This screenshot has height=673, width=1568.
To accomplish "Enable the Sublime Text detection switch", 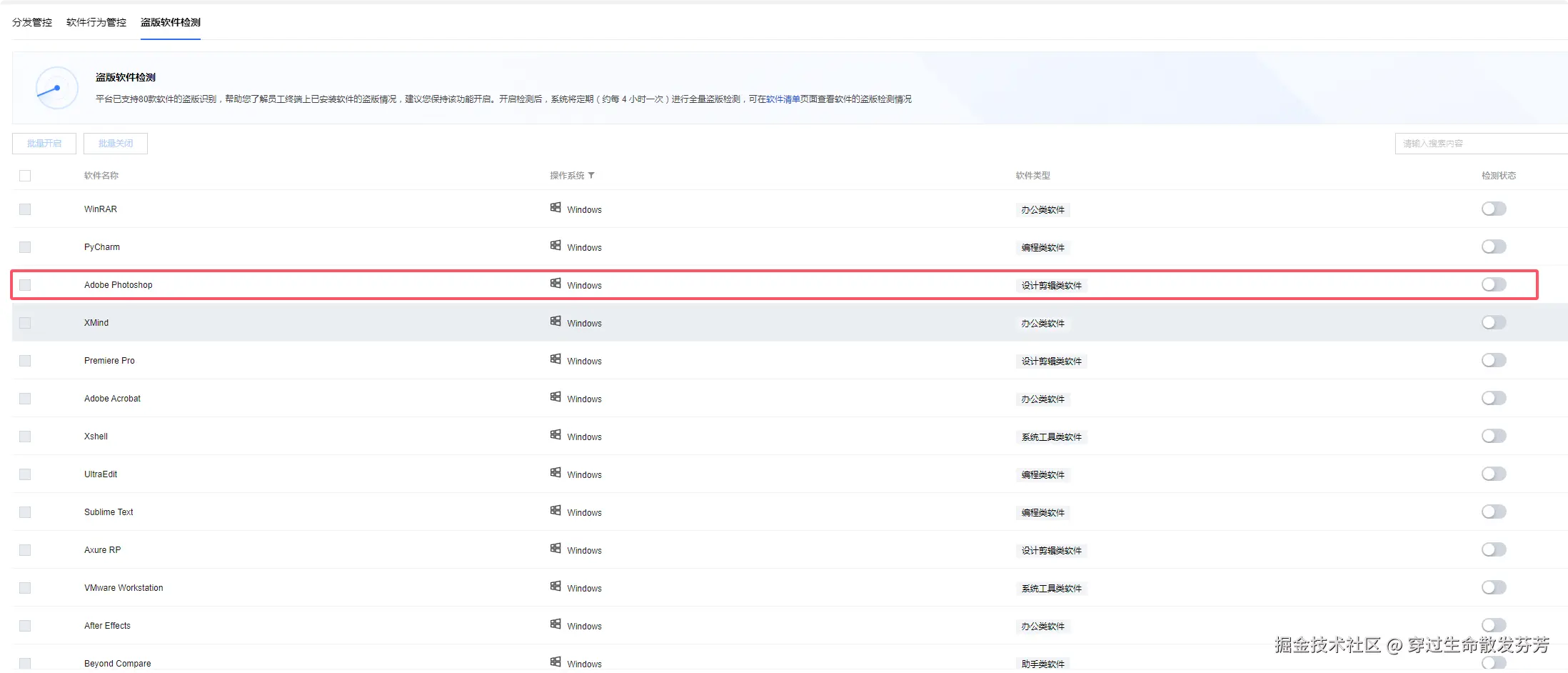I will click(x=1494, y=512).
